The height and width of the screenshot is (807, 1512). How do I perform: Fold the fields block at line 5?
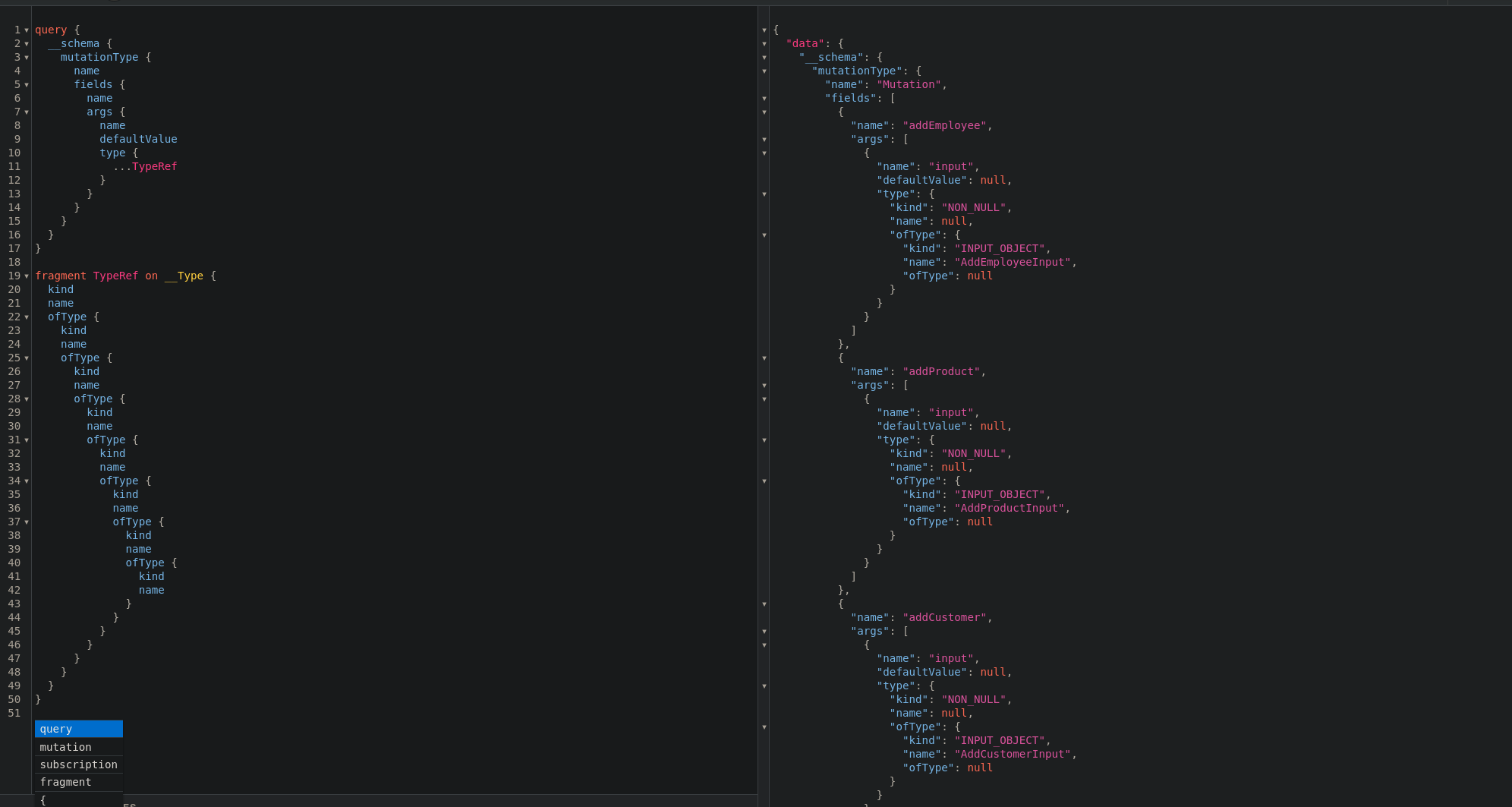click(27, 85)
